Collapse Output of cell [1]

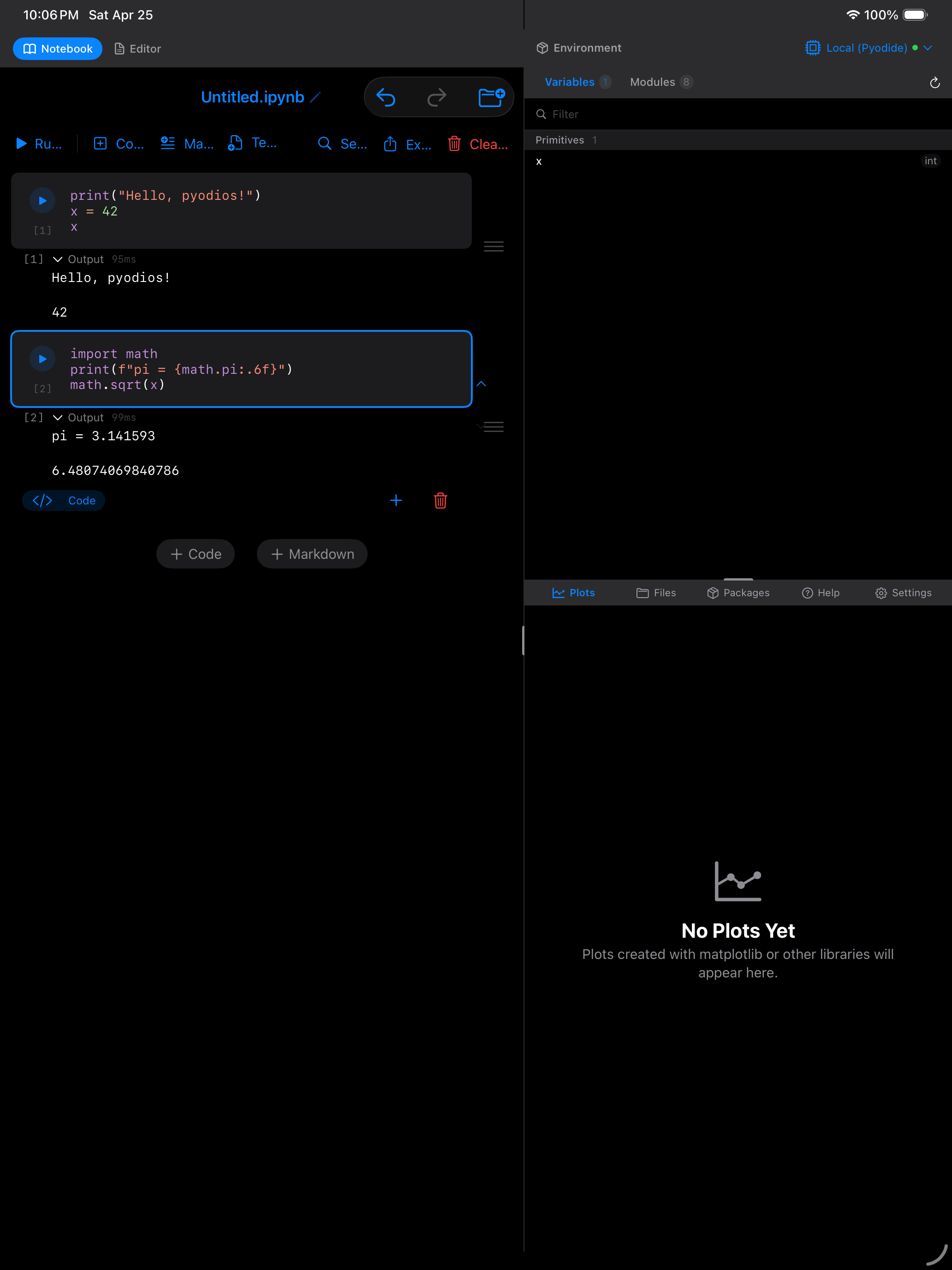[57, 259]
